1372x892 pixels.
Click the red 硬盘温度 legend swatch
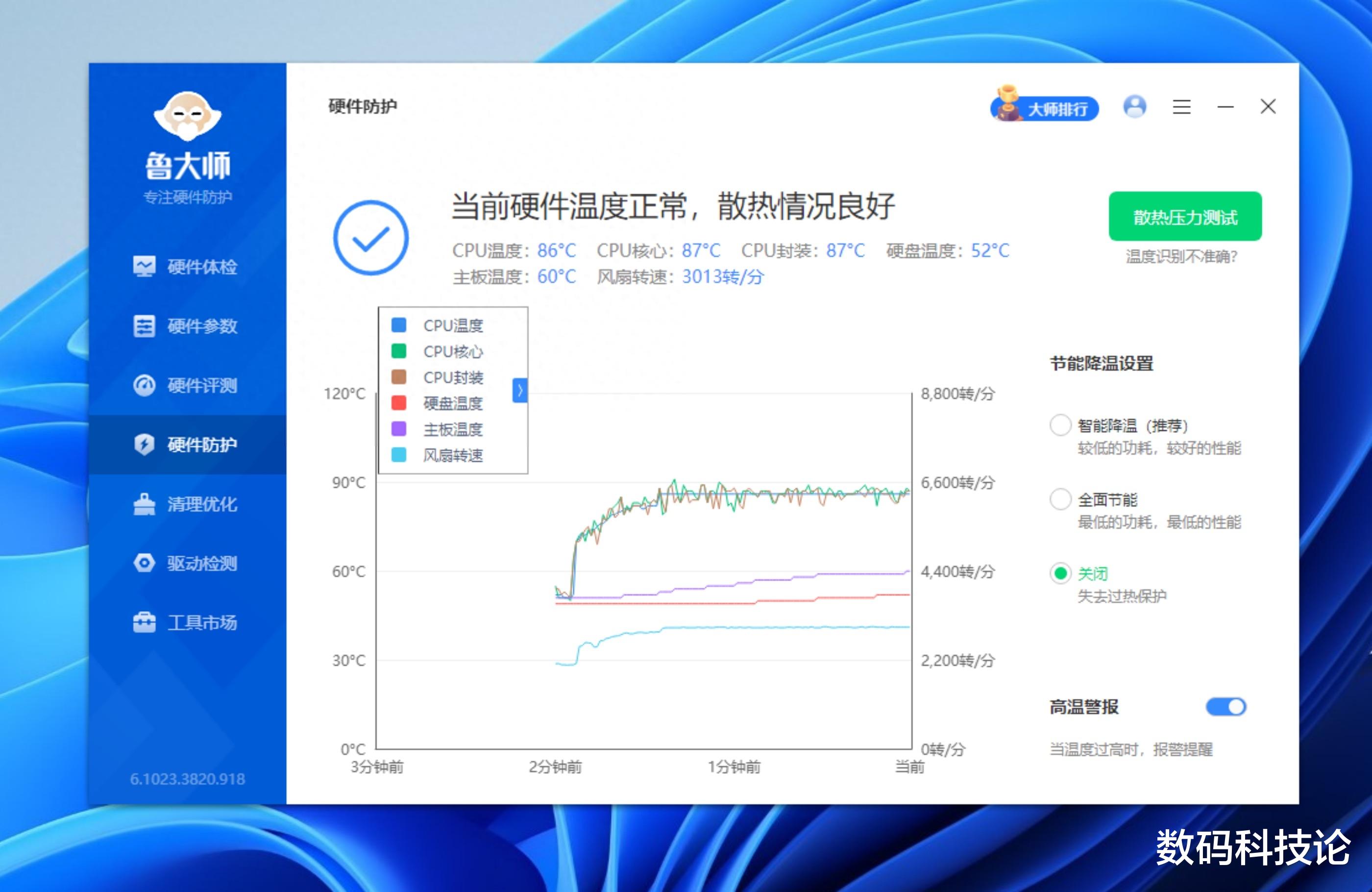point(398,402)
